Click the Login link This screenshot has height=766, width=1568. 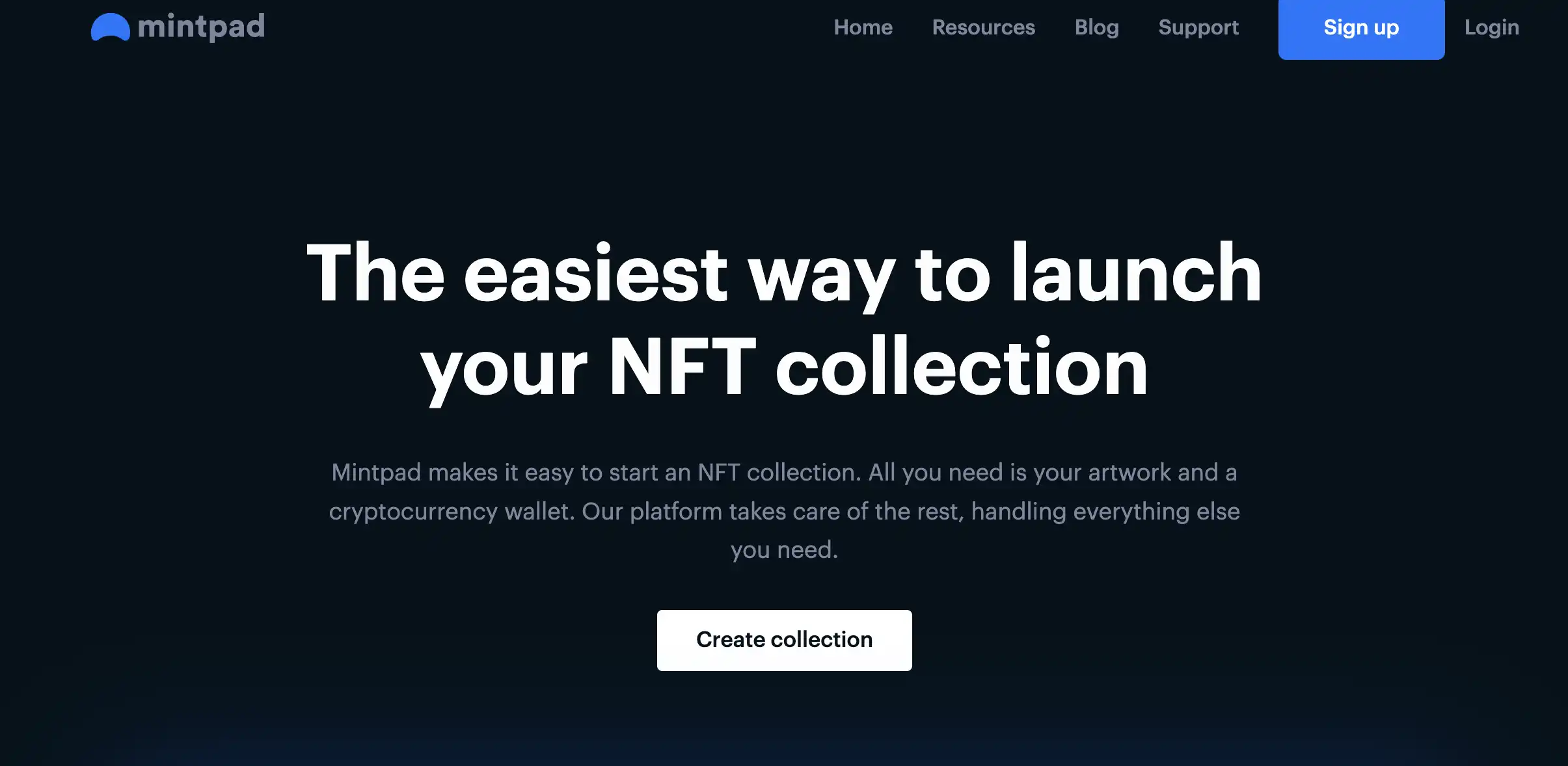(1492, 26)
